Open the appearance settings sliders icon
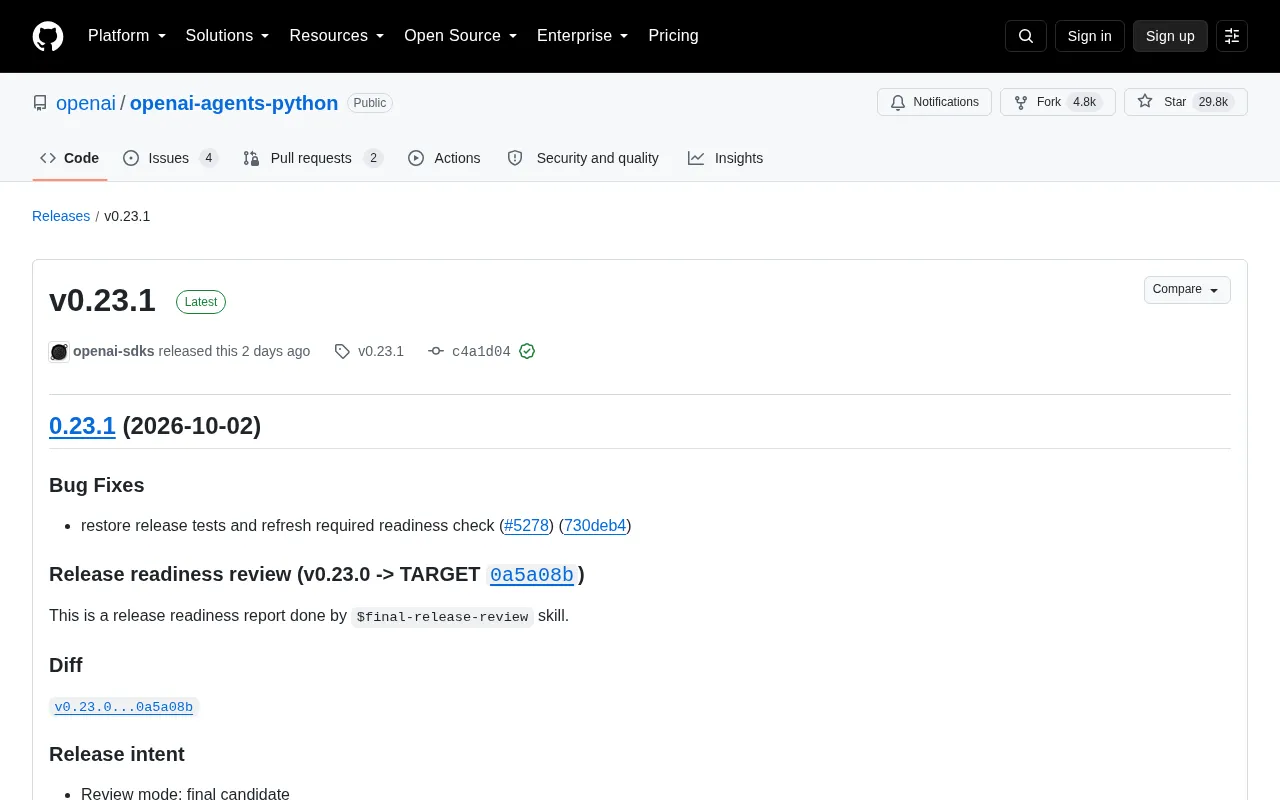The height and width of the screenshot is (800, 1280). pyautogui.click(x=1232, y=36)
